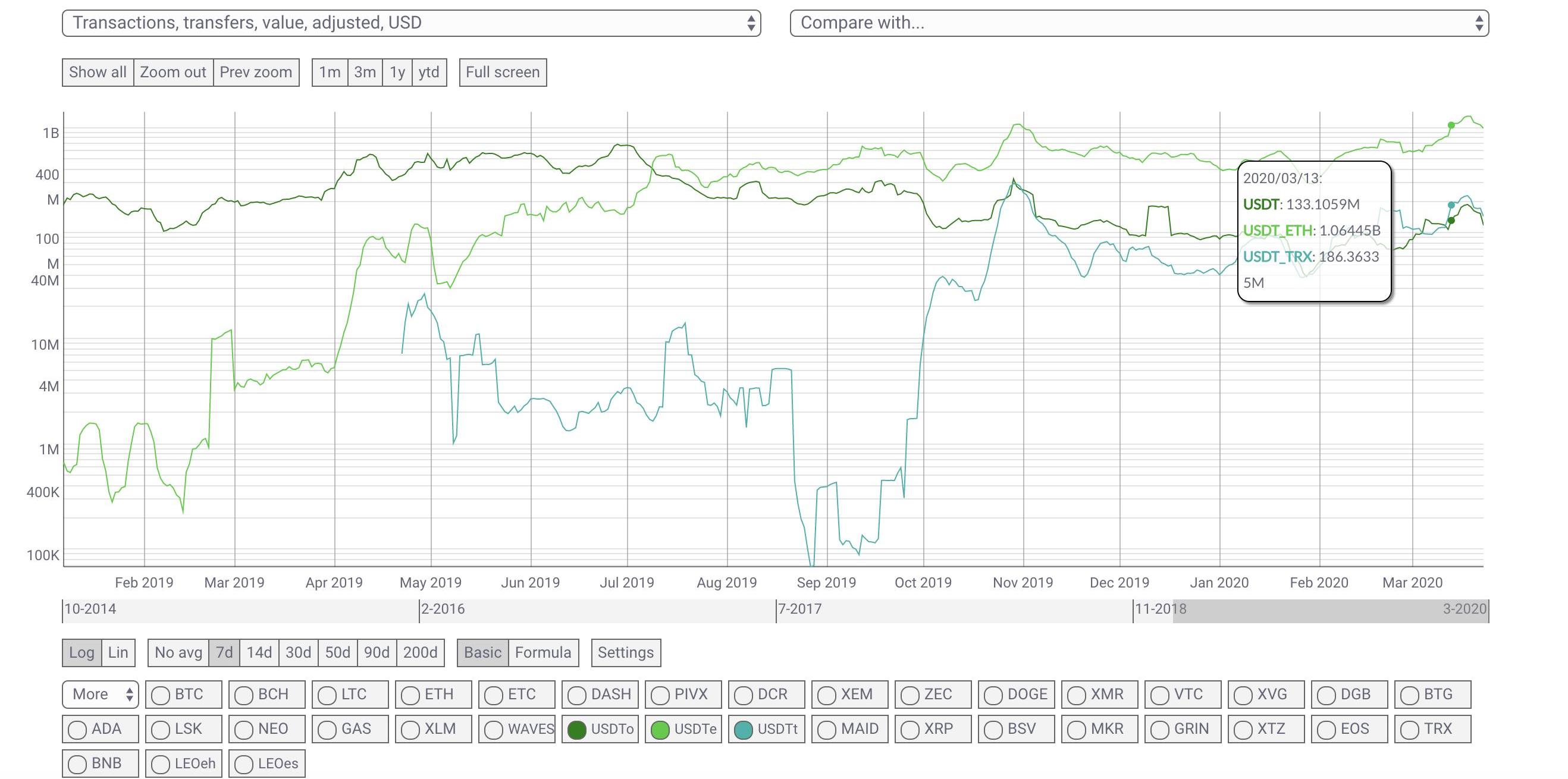1568x779 pixels.
Task: Enable the BTG series
Action: point(1433,695)
